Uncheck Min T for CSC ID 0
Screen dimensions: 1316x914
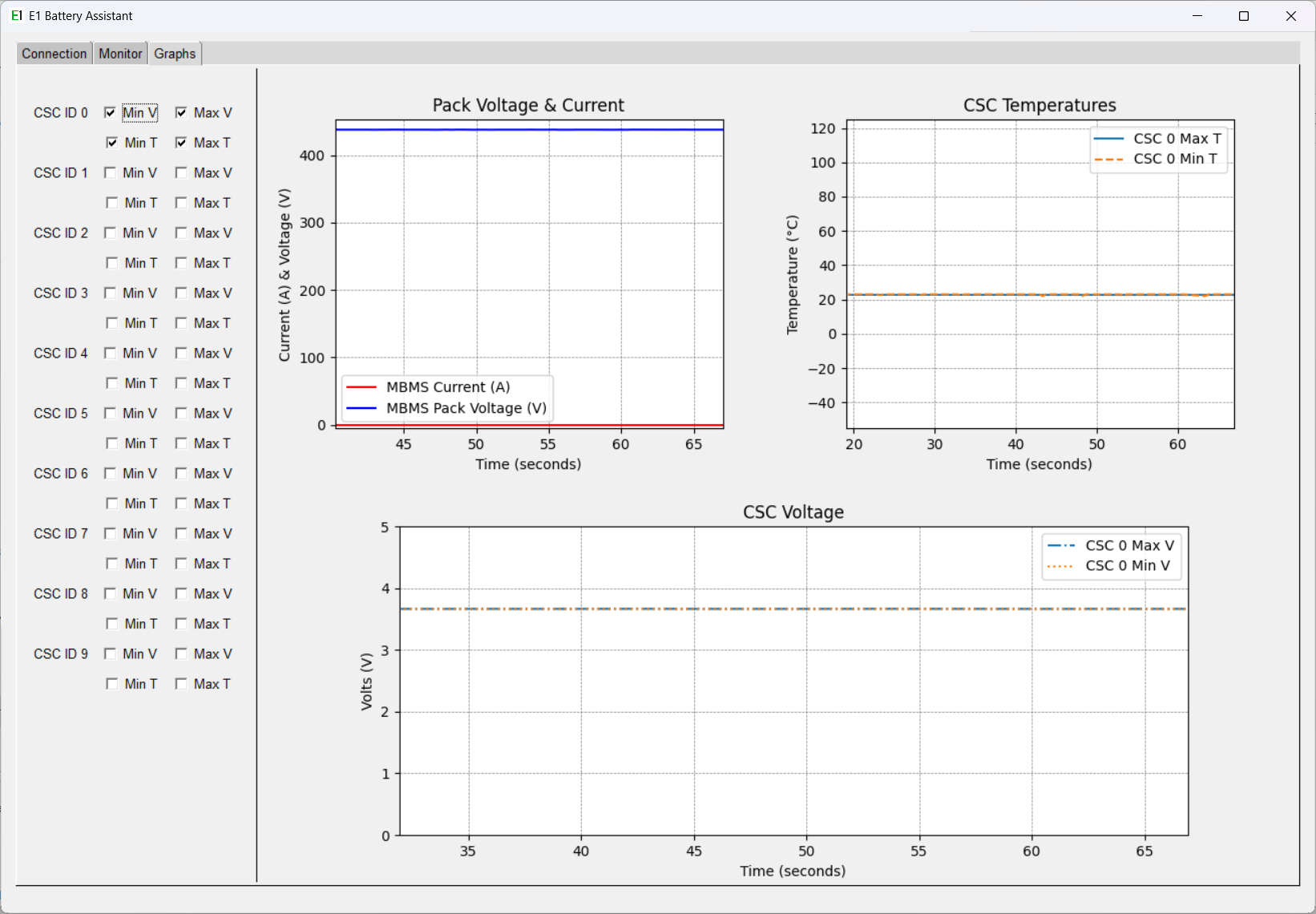pyautogui.click(x=111, y=142)
